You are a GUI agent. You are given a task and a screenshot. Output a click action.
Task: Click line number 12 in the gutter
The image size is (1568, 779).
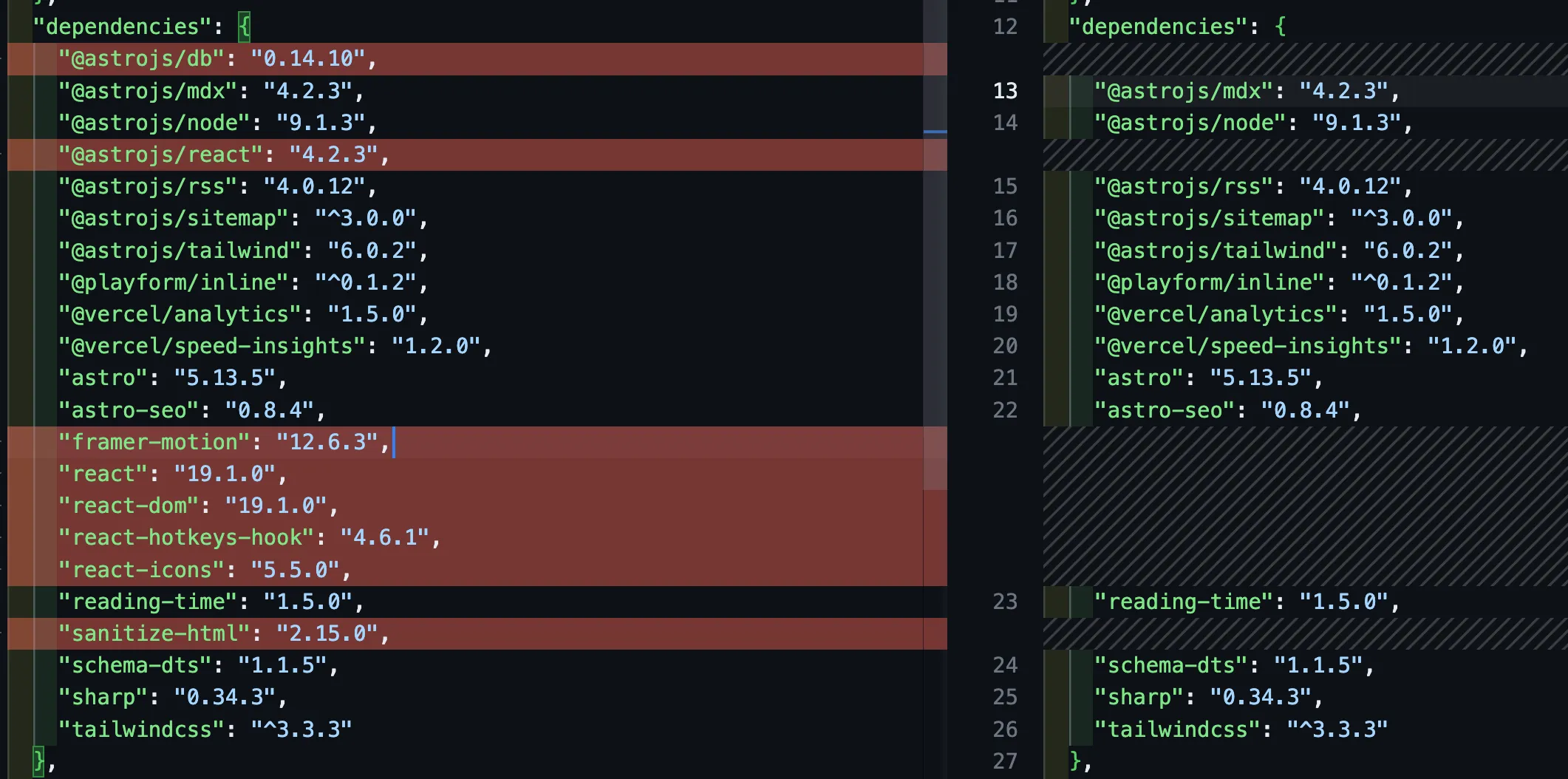(x=1005, y=27)
